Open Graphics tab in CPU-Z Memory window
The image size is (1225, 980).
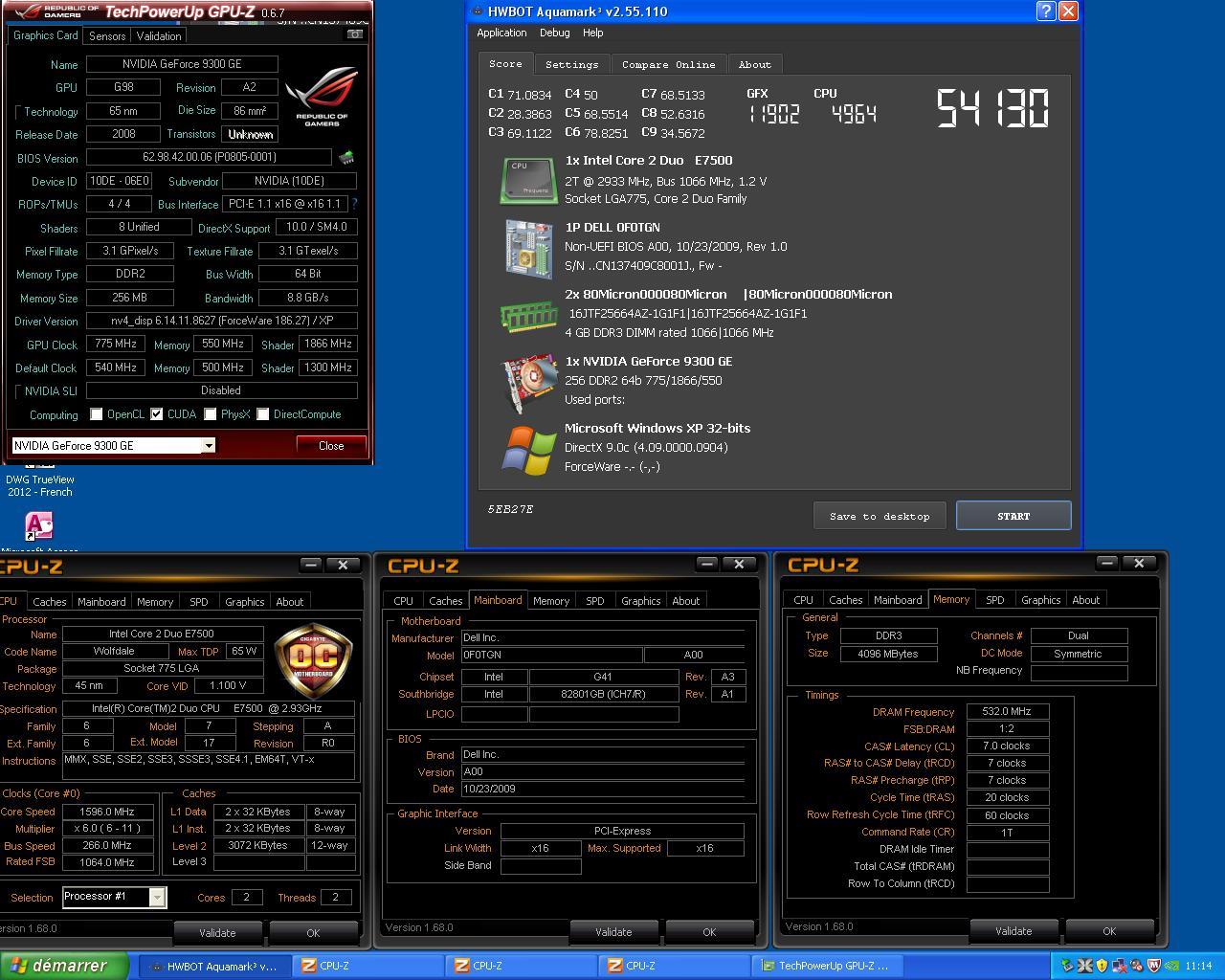pyautogui.click(x=1040, y=600)
